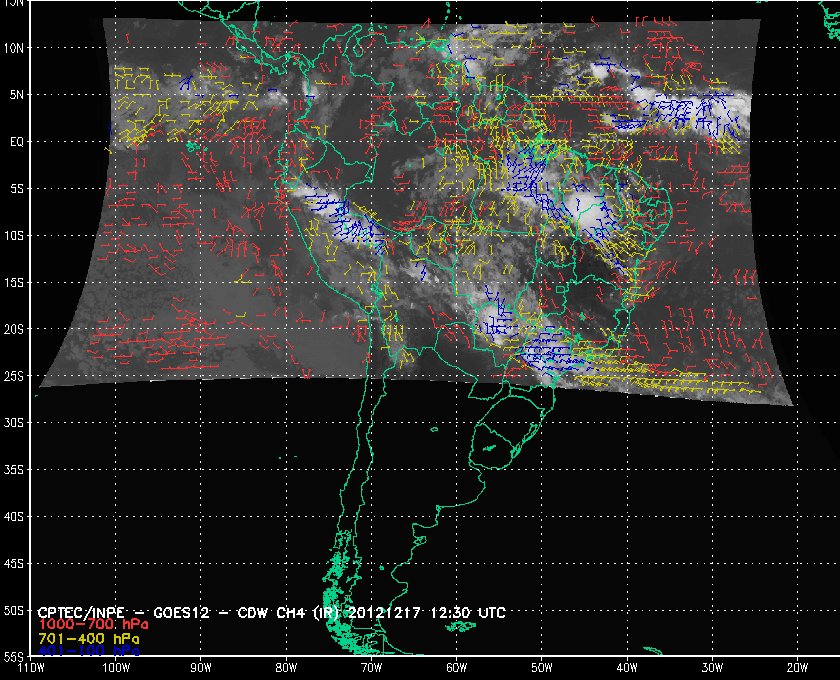Click the 25S latitude axis label
The width and height of the screenshot is (840, 680).
tap(15, 376)
